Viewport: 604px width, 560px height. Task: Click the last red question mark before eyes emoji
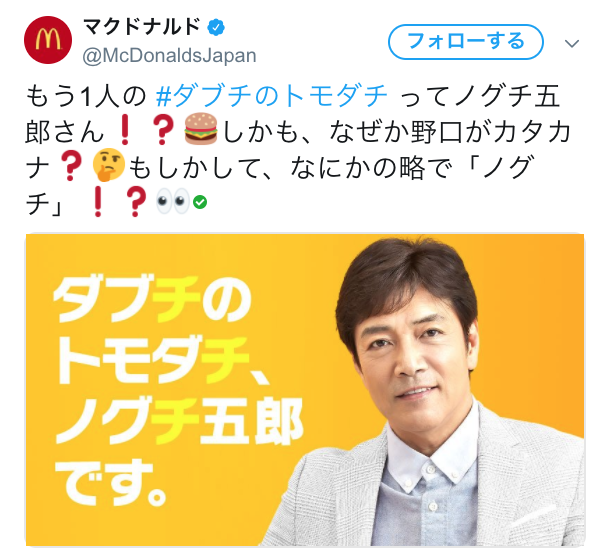[136, 201]
